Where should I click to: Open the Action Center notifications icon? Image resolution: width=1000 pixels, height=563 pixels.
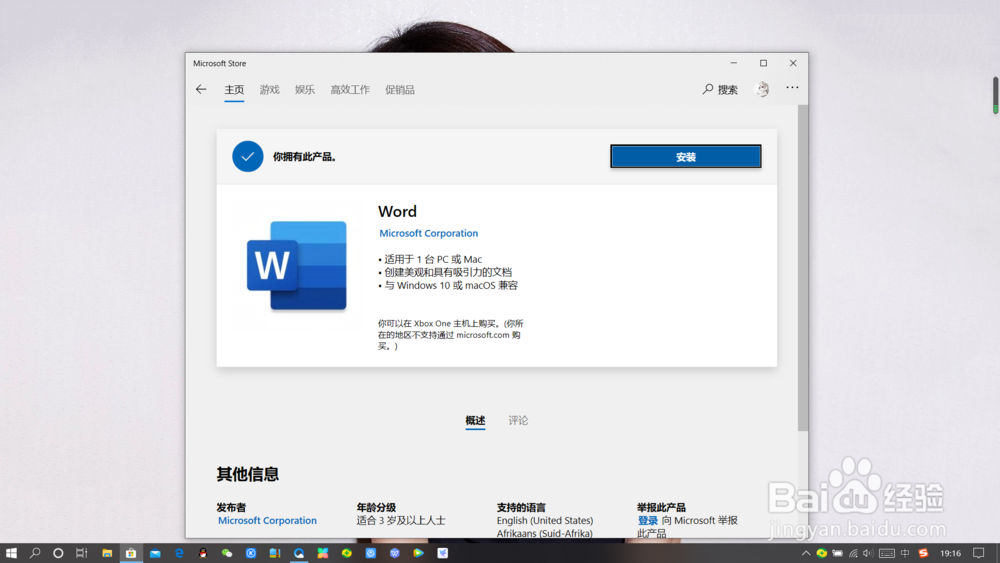click(978, 553)
